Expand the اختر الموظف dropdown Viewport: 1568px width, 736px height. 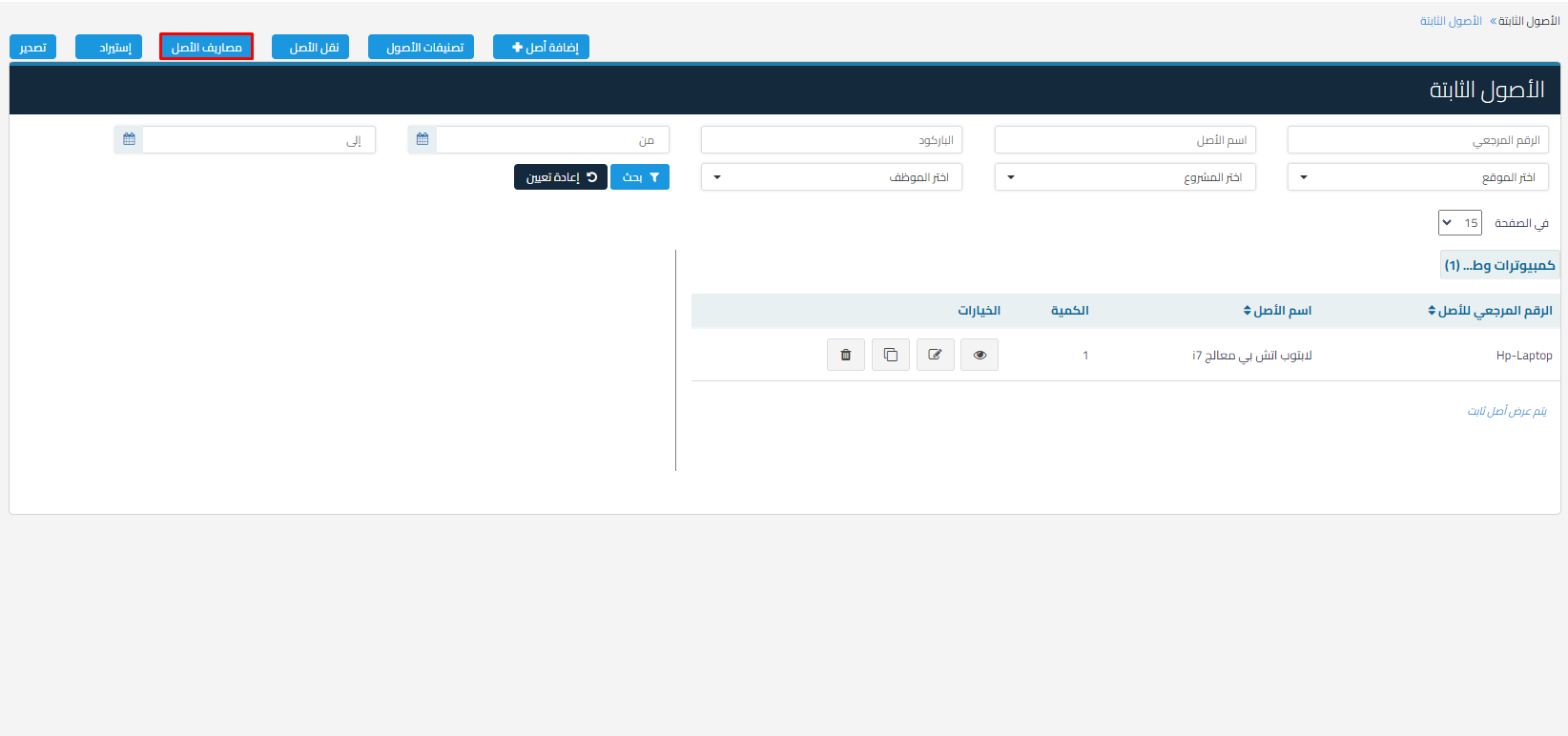coord(831,177)
